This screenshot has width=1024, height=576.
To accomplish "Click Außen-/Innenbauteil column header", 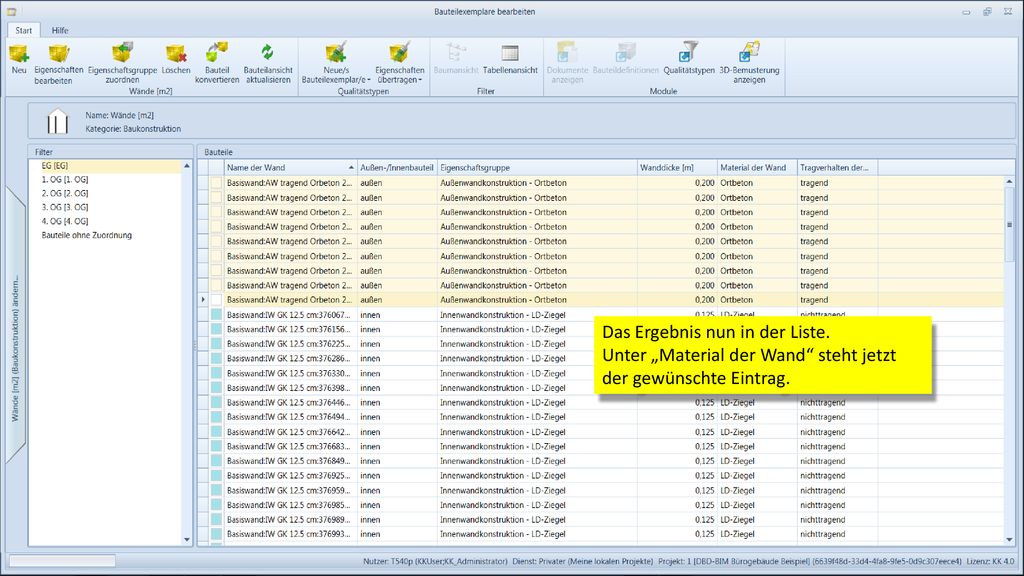I will [397, 168].
